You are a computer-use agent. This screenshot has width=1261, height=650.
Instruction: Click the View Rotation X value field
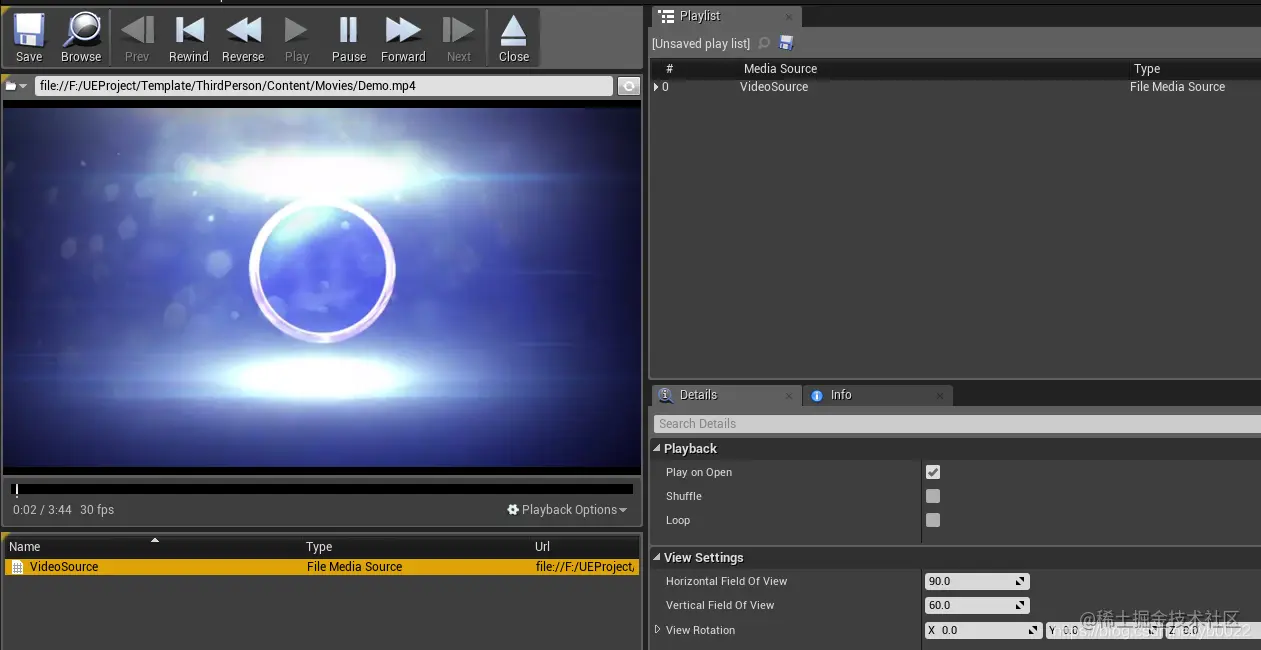point(983,630)
